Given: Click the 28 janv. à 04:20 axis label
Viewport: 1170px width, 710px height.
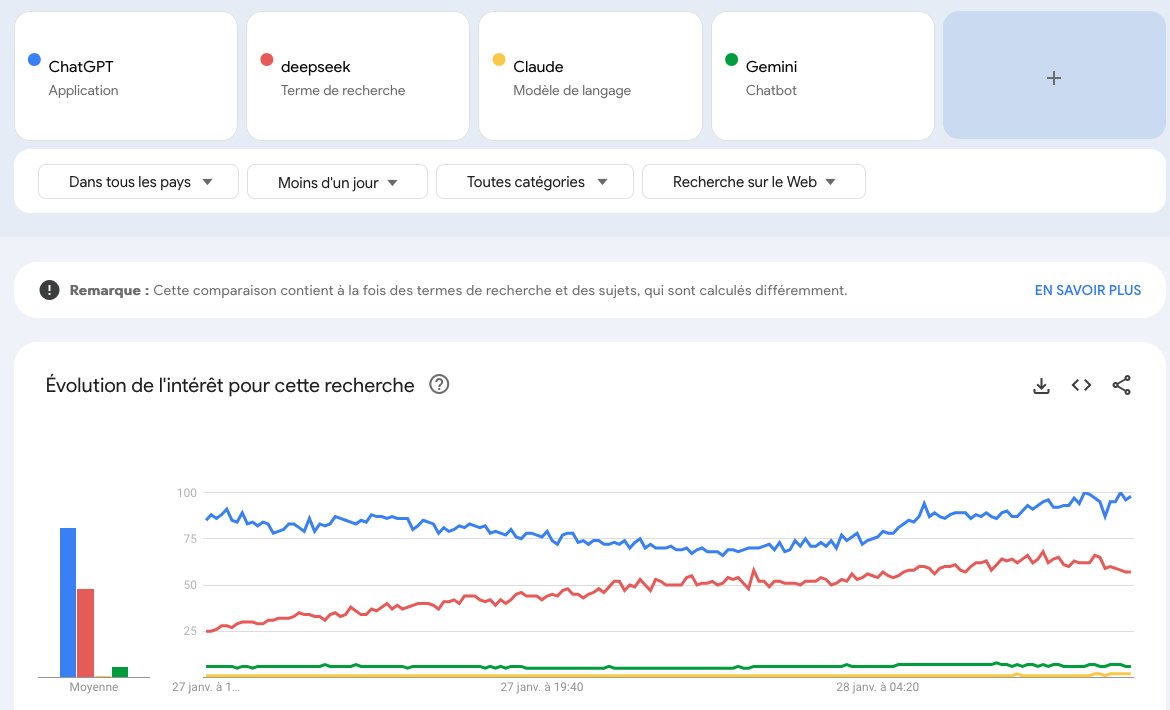Looking at the screenshot, I should click(x=878, y=687).
